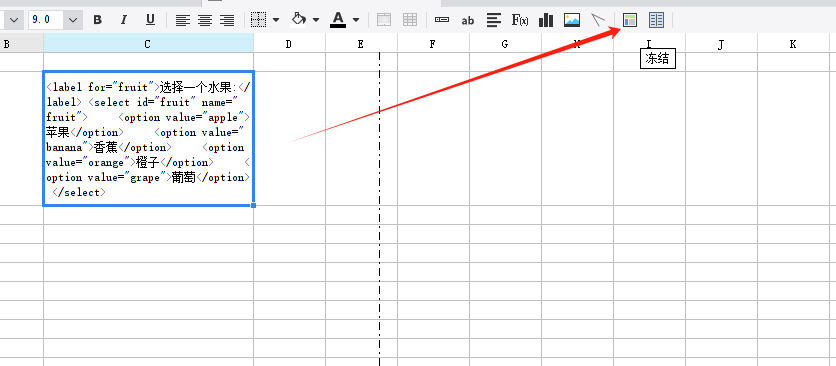This screenshot has height=366, width=836.
Task: Expand the font color dropdown arrow
Action: tap(356, 20)
